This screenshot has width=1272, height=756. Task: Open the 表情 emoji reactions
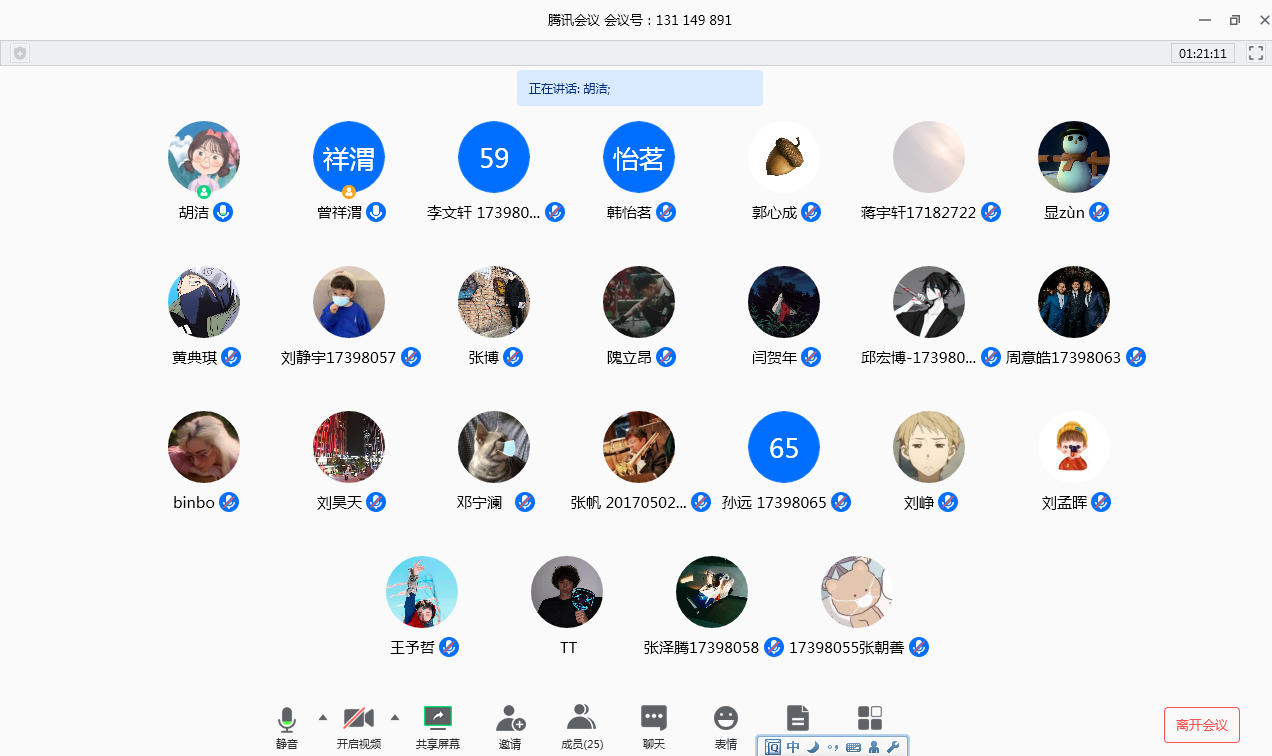tap(726, 725)
